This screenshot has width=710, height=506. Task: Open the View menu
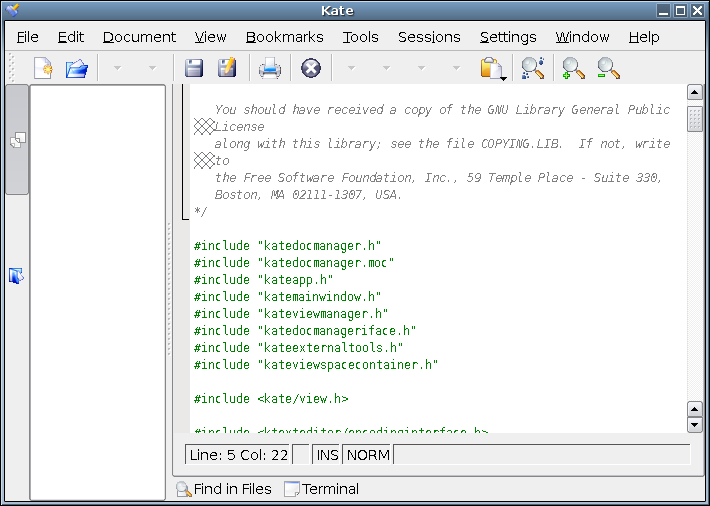pyautogui.click(x=211, y=37)
